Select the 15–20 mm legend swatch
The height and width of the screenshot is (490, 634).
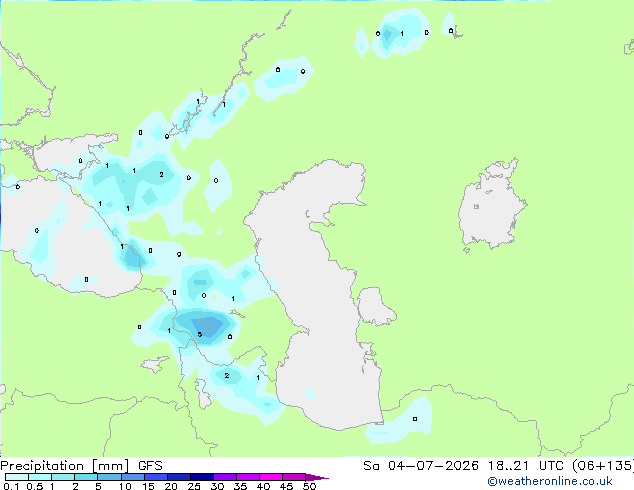click(x=156, y=477)
